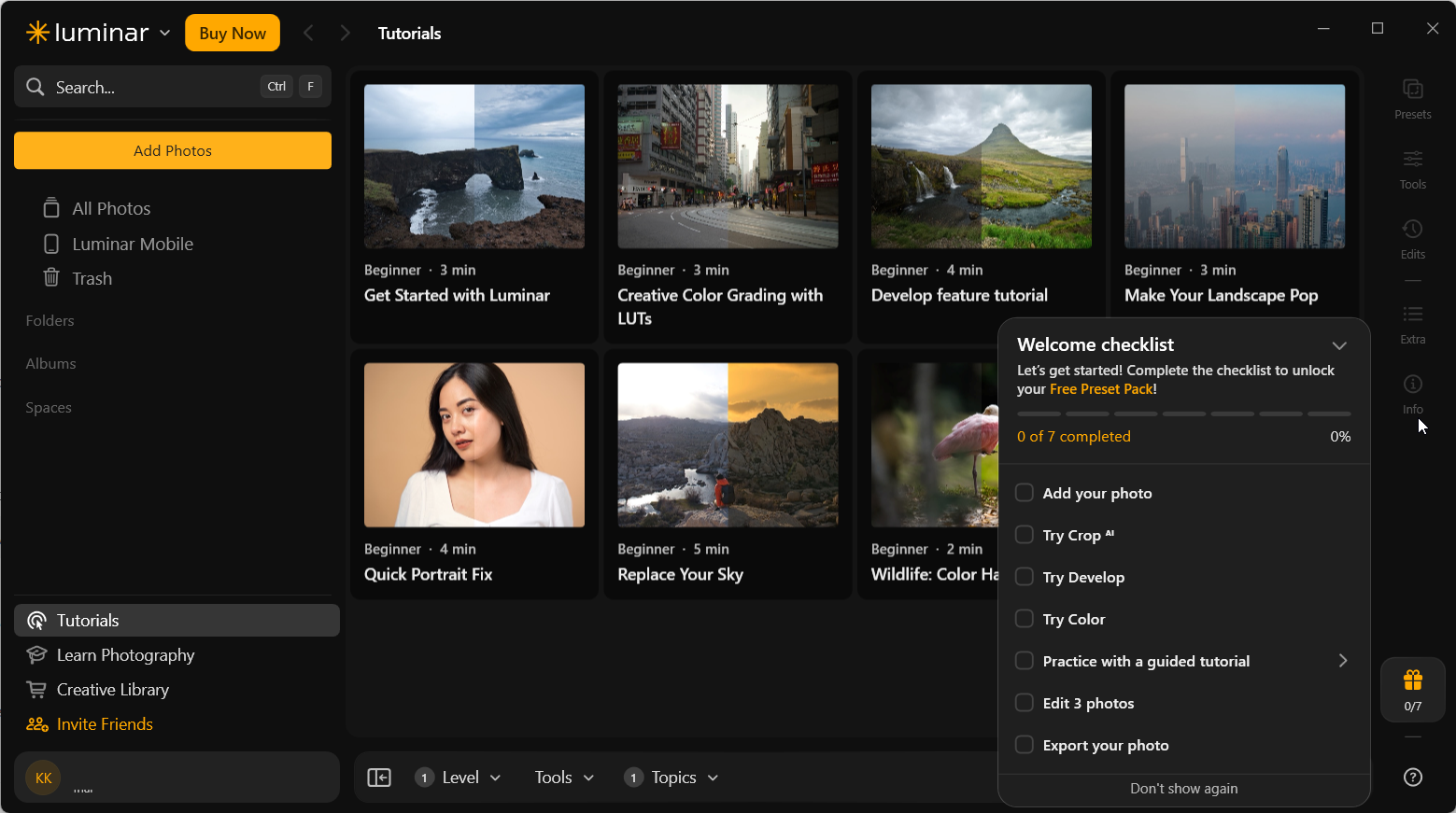Open the Luminar menu dropdown arrow

pyautogui.click(x=165, y=33)
